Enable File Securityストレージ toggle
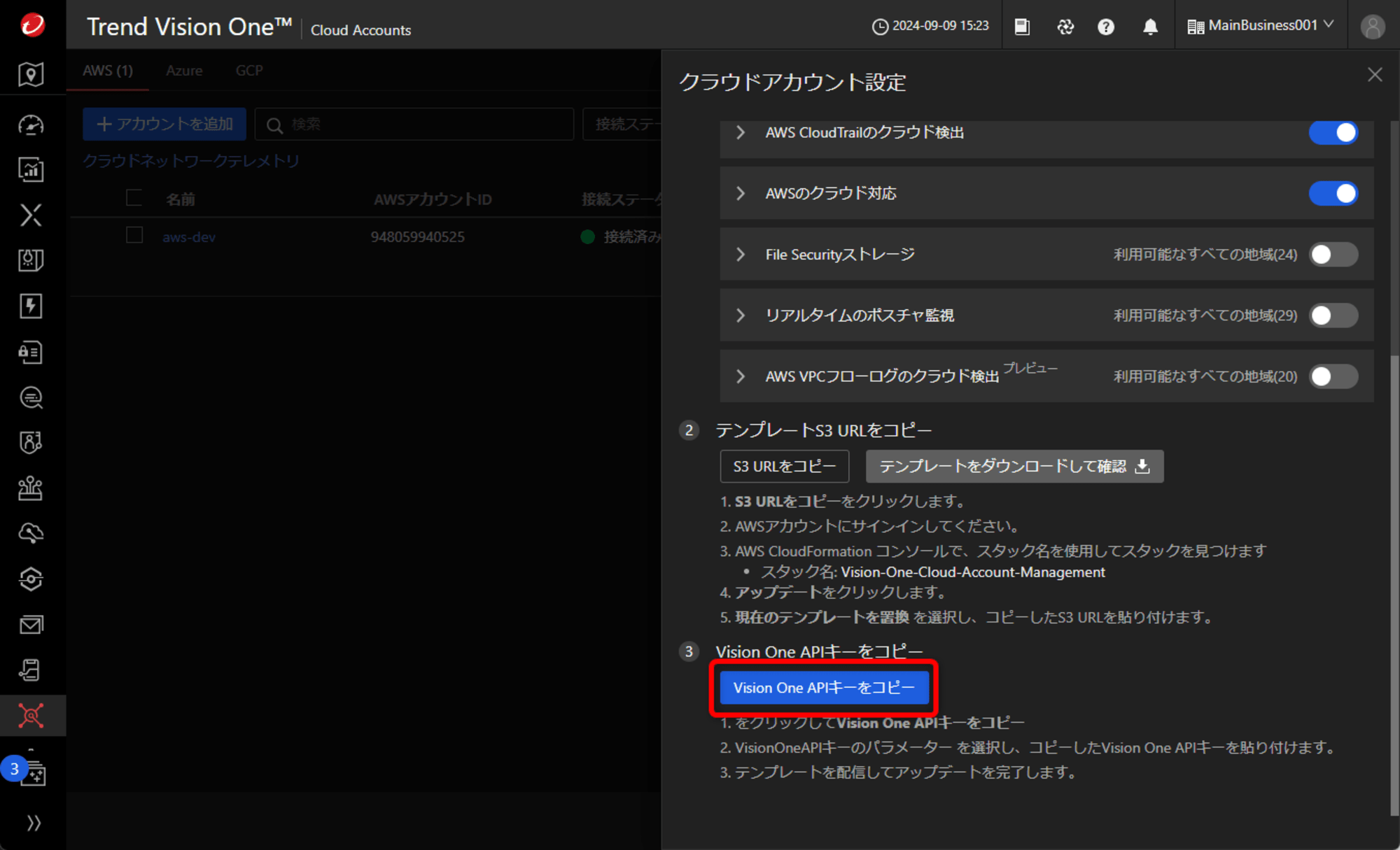The width and height of the screenshot is (1400, 850). click(x=1333, y=255)
